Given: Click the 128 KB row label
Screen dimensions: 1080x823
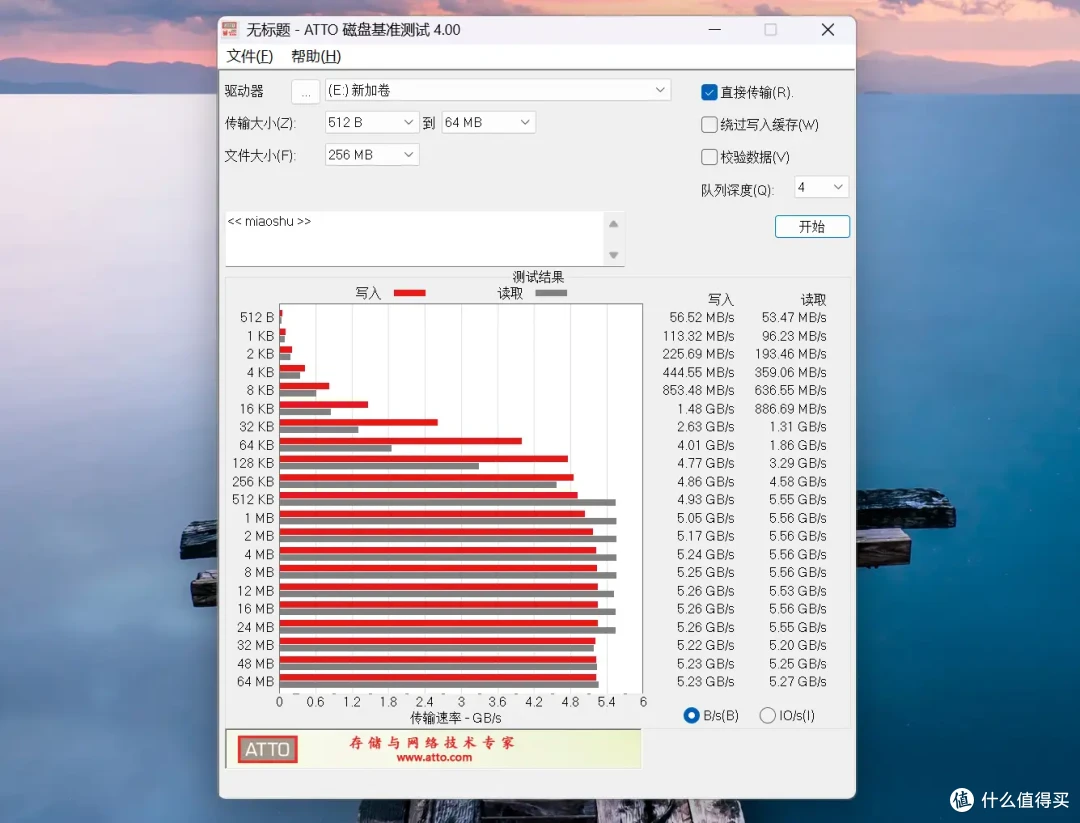Looking at the screenshot, I should (x=253, y=463).
